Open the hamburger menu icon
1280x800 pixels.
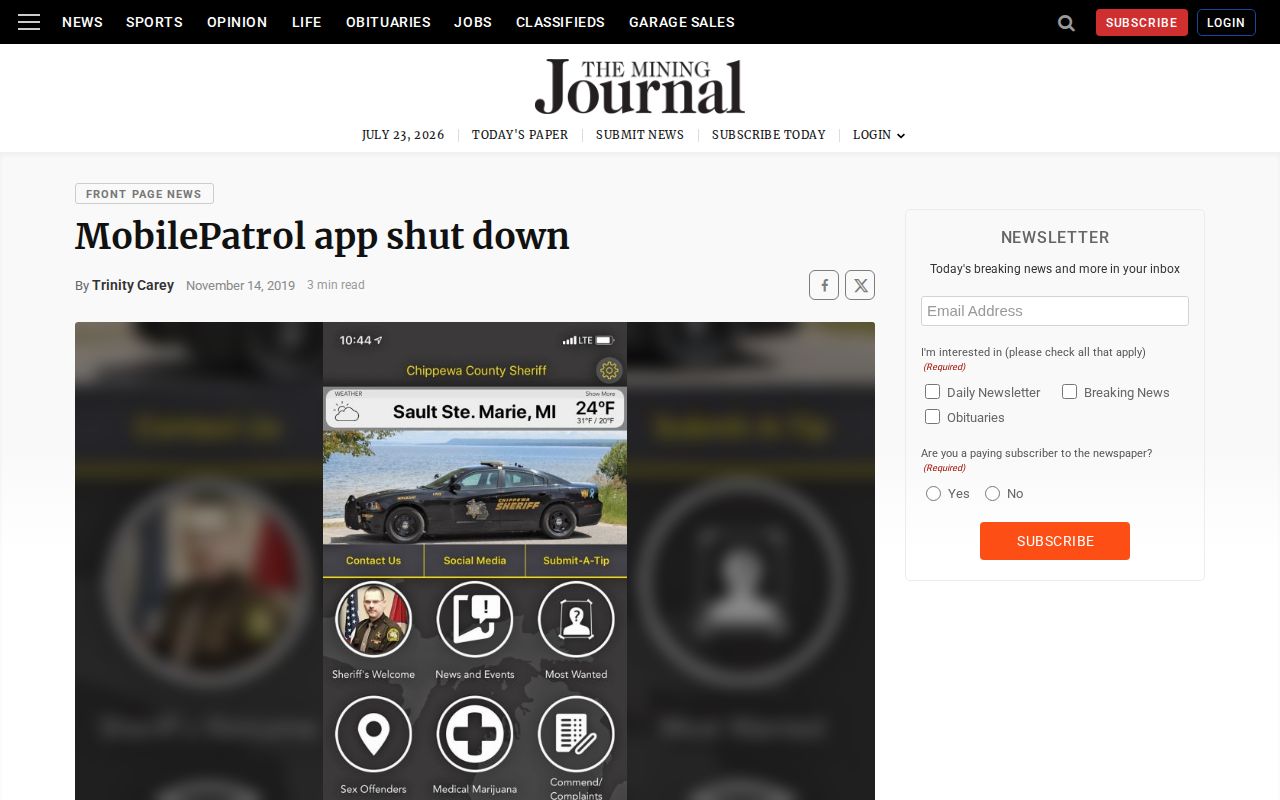pyautogui.click(x=29, y=22)
